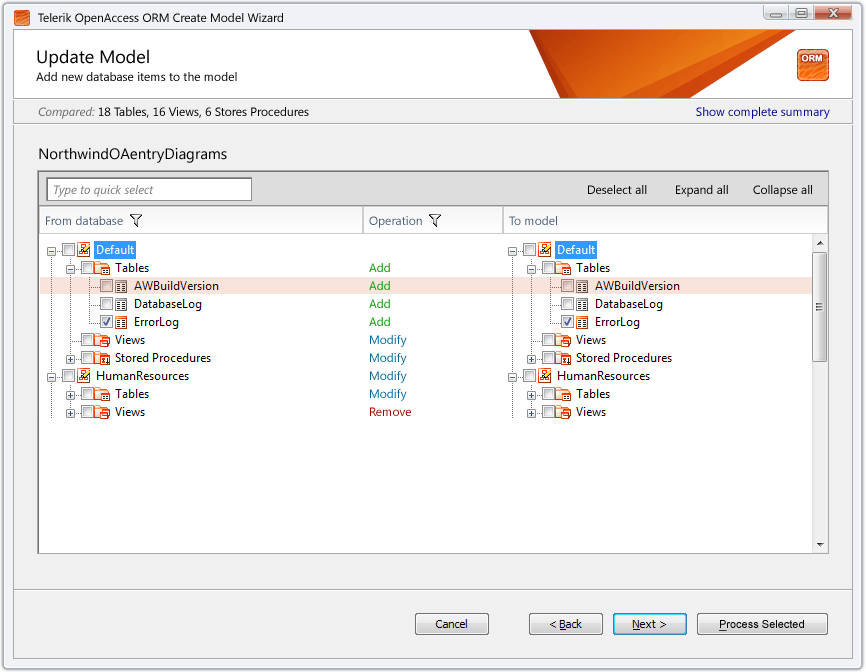Viewport: 866px width, 672px height.
Task: Click Tables folder icon under HumanResources, From database
Action: pyautogui.click(x=102, y=394)
